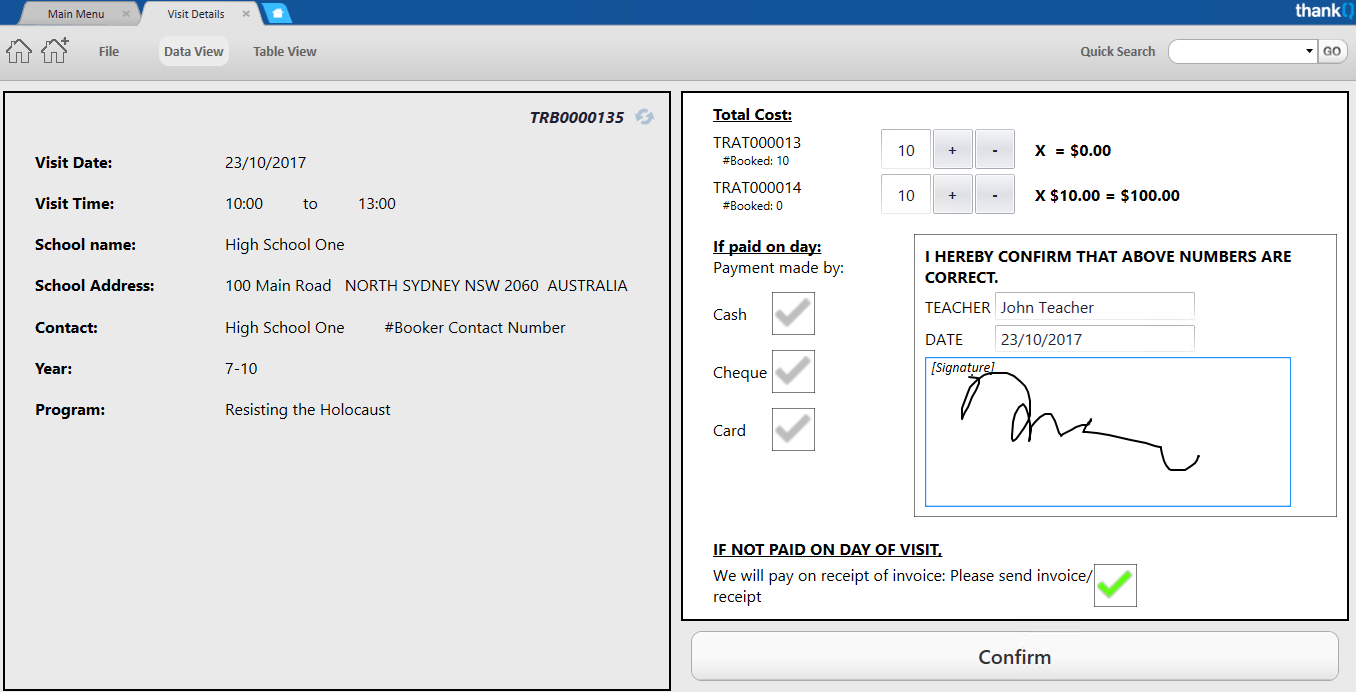Increase TRAT000013 quantity with plus button
1356x692 pixels.
point(952,150)
